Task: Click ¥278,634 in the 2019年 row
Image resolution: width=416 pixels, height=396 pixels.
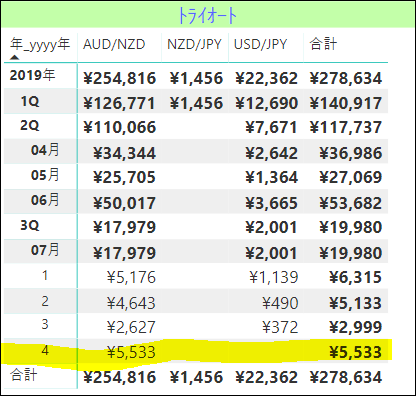Action: [x=346, y=78]
